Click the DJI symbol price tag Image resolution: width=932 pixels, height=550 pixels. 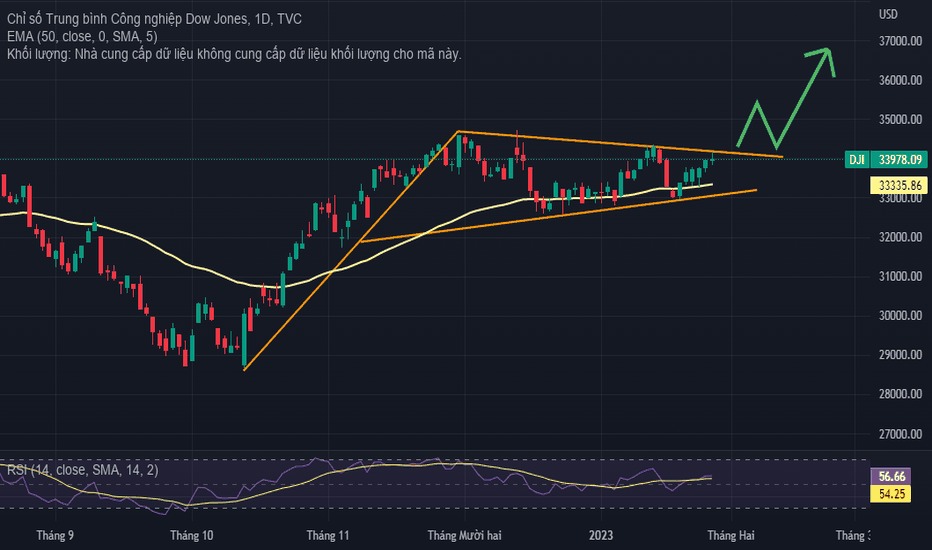857,159
